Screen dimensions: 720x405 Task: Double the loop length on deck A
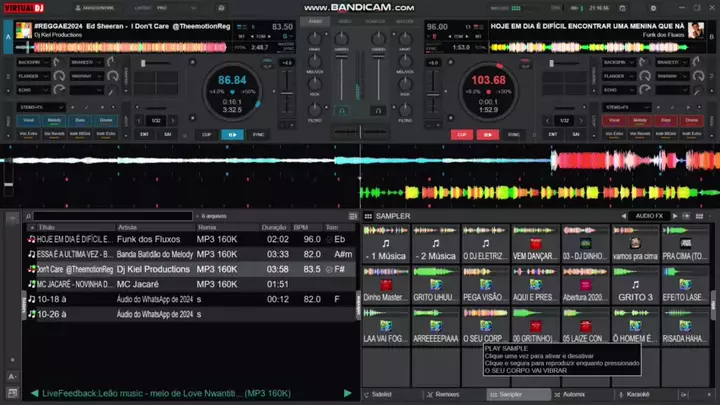click(x=173, y=121)
